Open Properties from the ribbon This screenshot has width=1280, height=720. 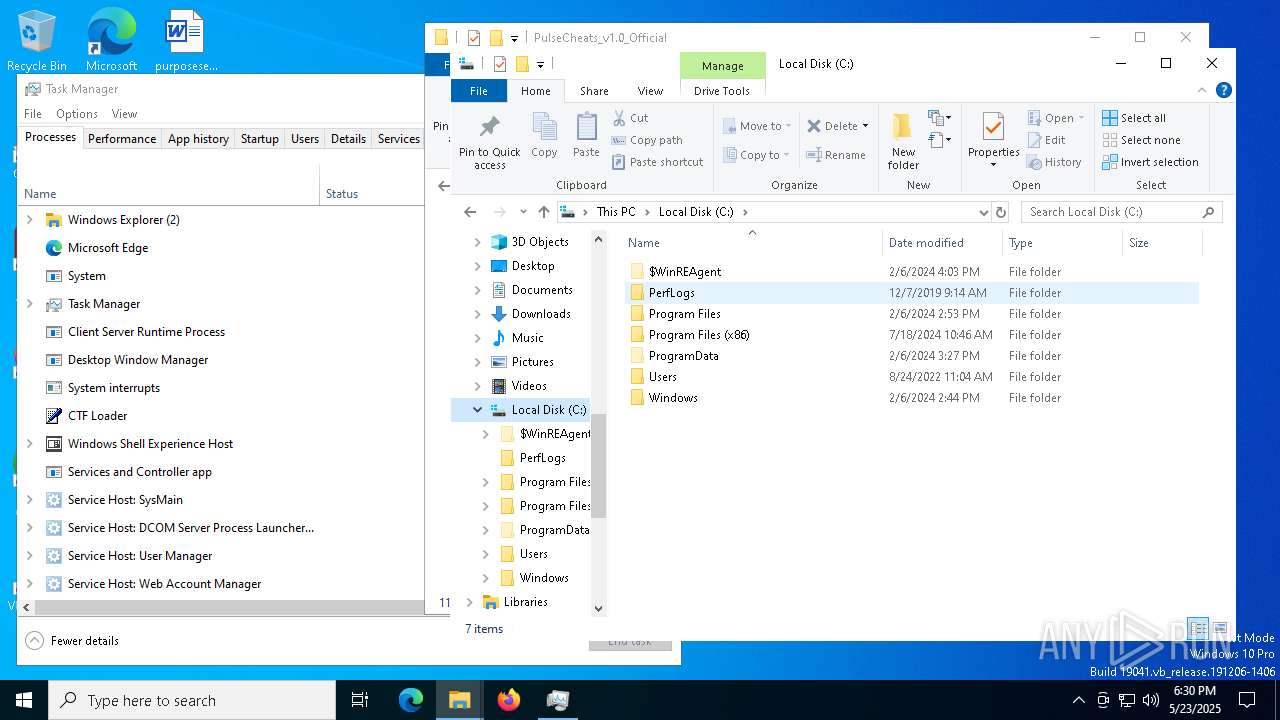[x=993, y=140]
